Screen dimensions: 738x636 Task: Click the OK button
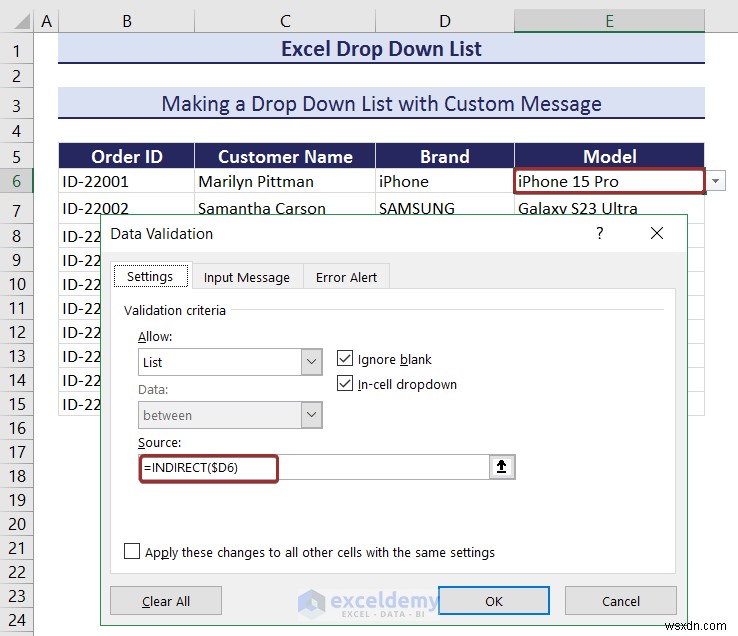pos(494,601)
